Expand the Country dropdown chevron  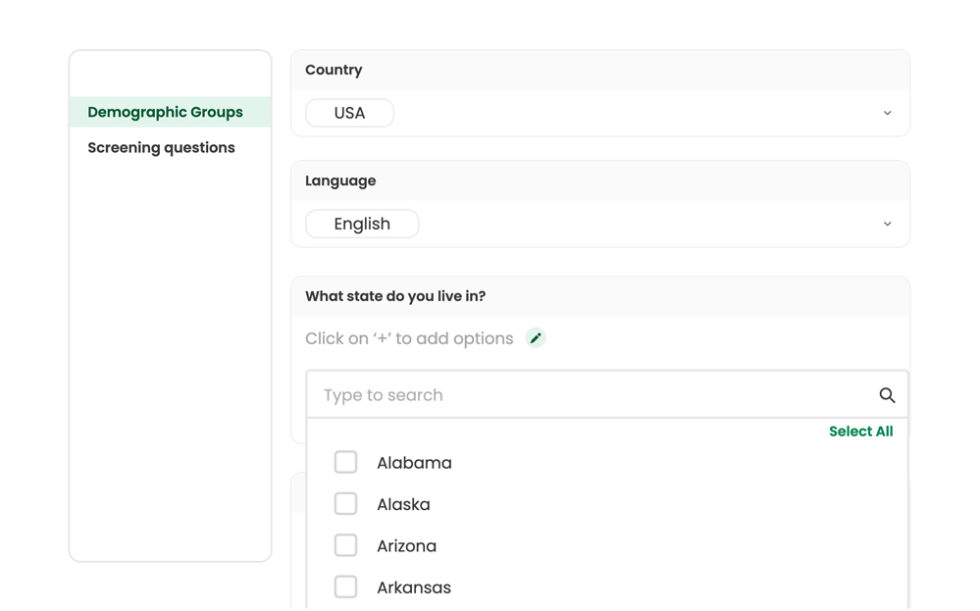coord(886,113)
